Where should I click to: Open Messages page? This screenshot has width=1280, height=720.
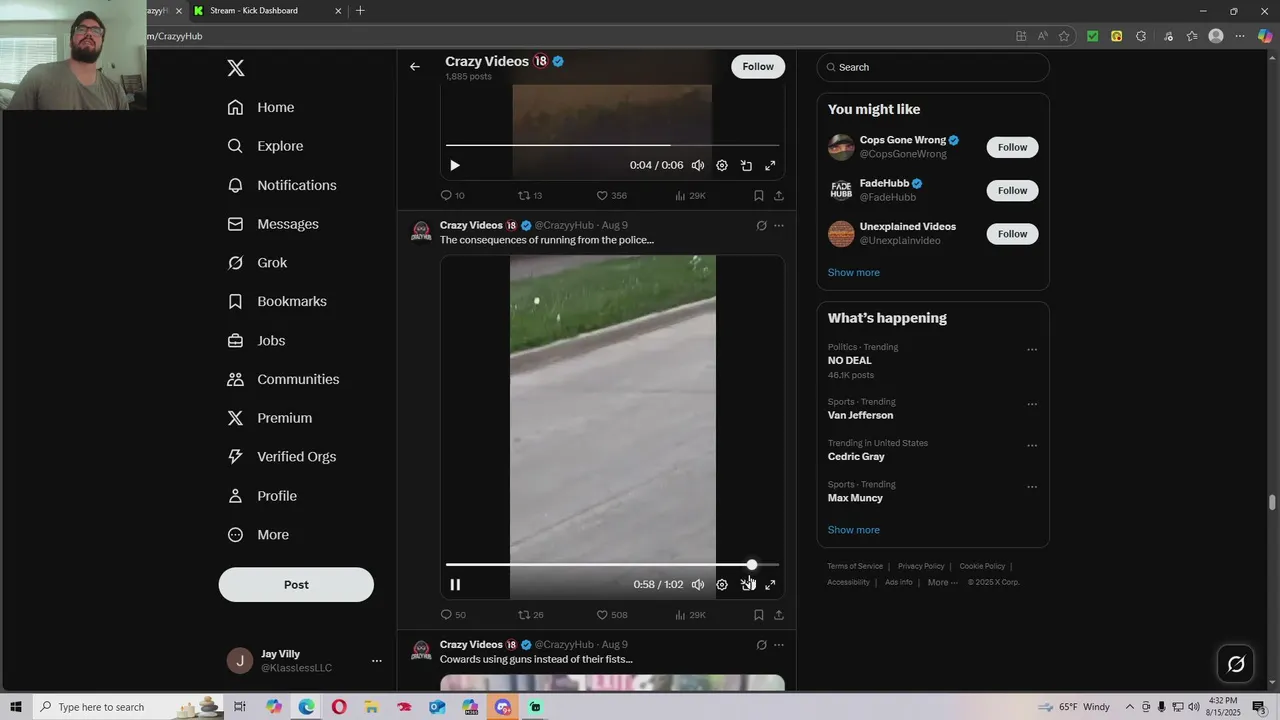[273, 224]
